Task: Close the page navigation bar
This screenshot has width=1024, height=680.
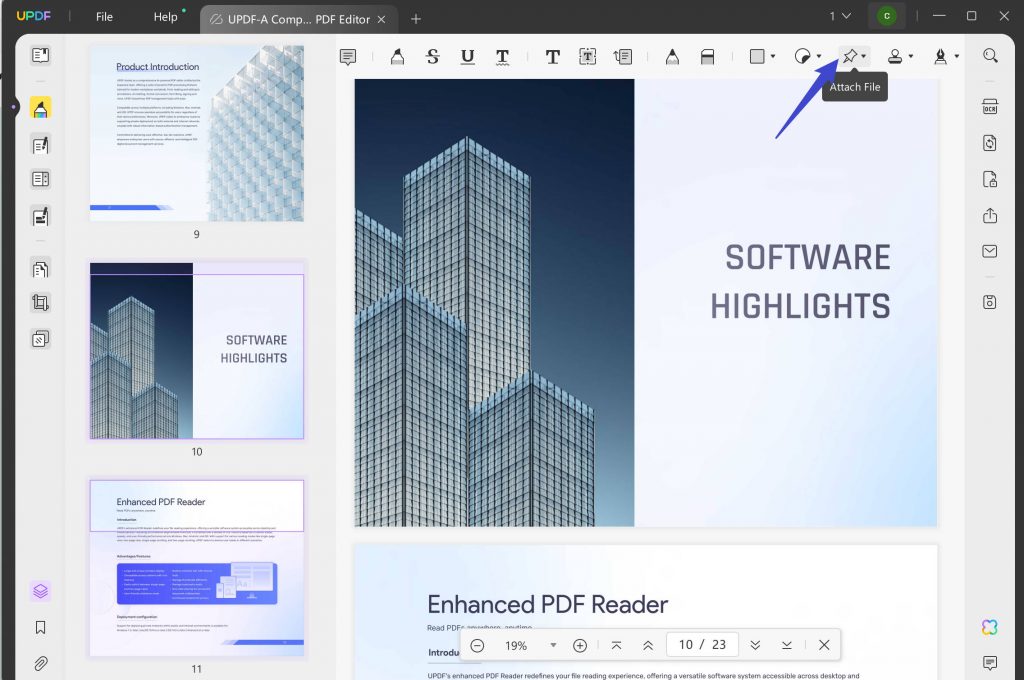Action: point(824,645)
